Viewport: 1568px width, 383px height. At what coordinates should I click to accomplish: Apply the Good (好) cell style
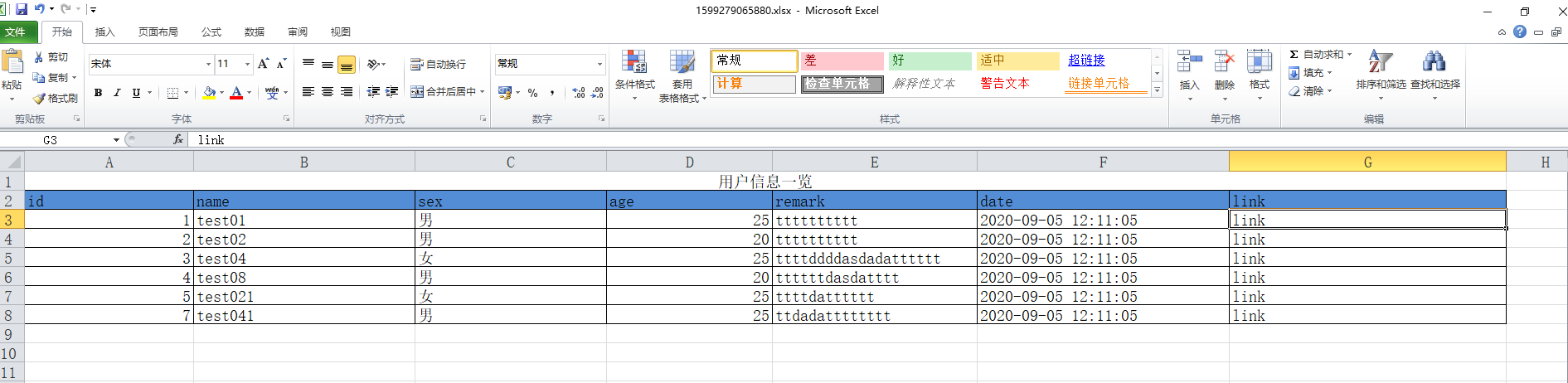pyautogui.click(x=930, y=61)
